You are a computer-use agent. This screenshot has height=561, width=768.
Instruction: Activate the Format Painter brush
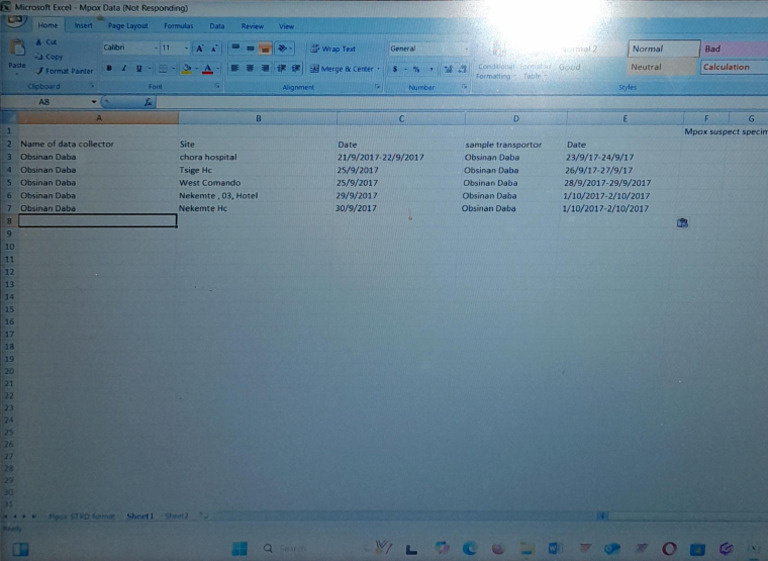64,71
